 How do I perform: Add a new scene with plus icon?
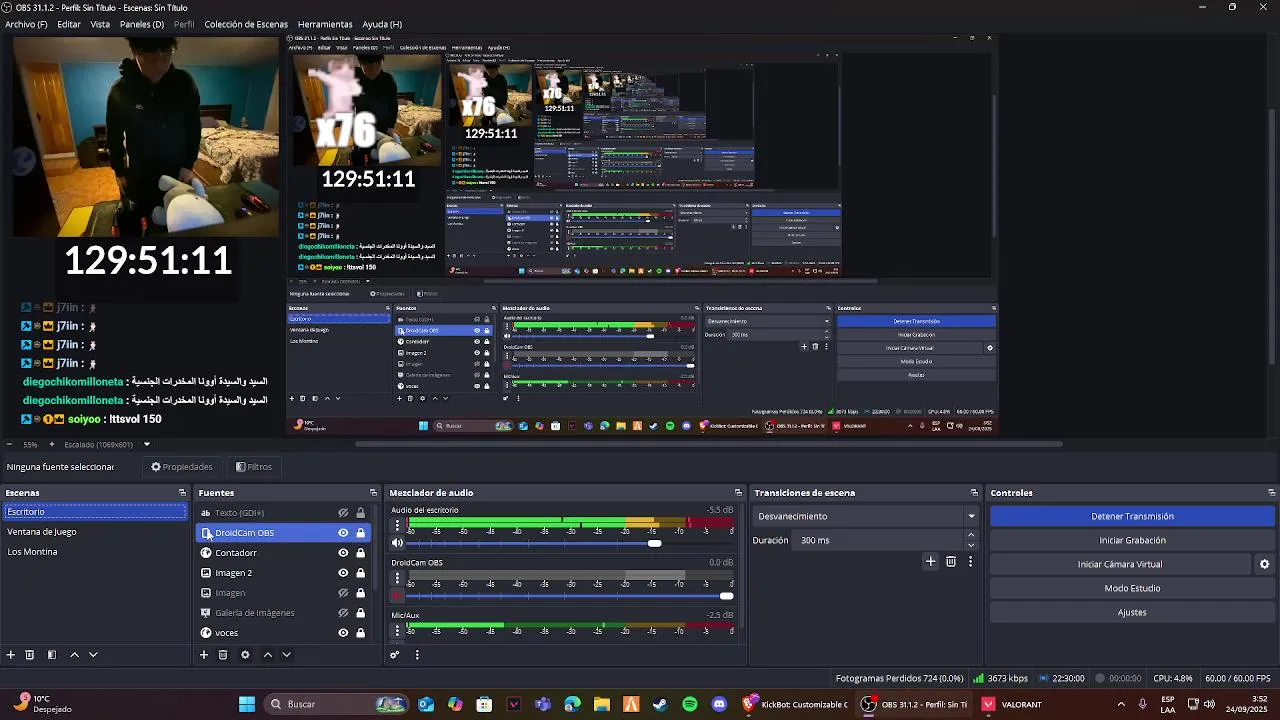tap(11, 655)
